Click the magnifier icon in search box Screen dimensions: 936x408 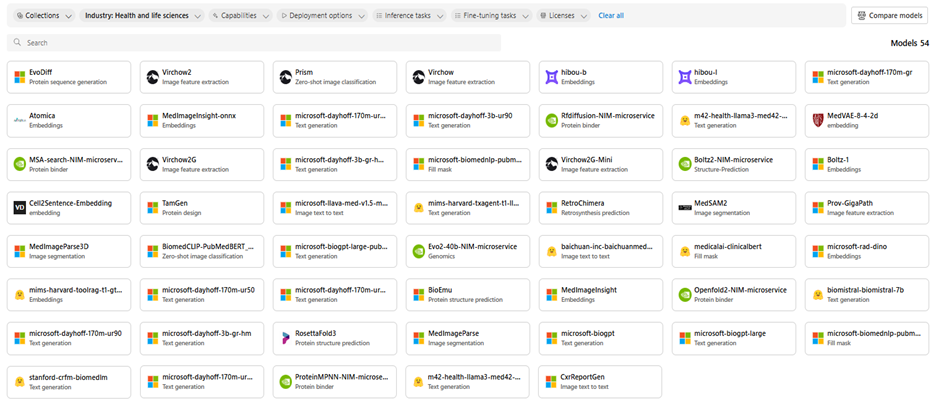click(17, 43)
